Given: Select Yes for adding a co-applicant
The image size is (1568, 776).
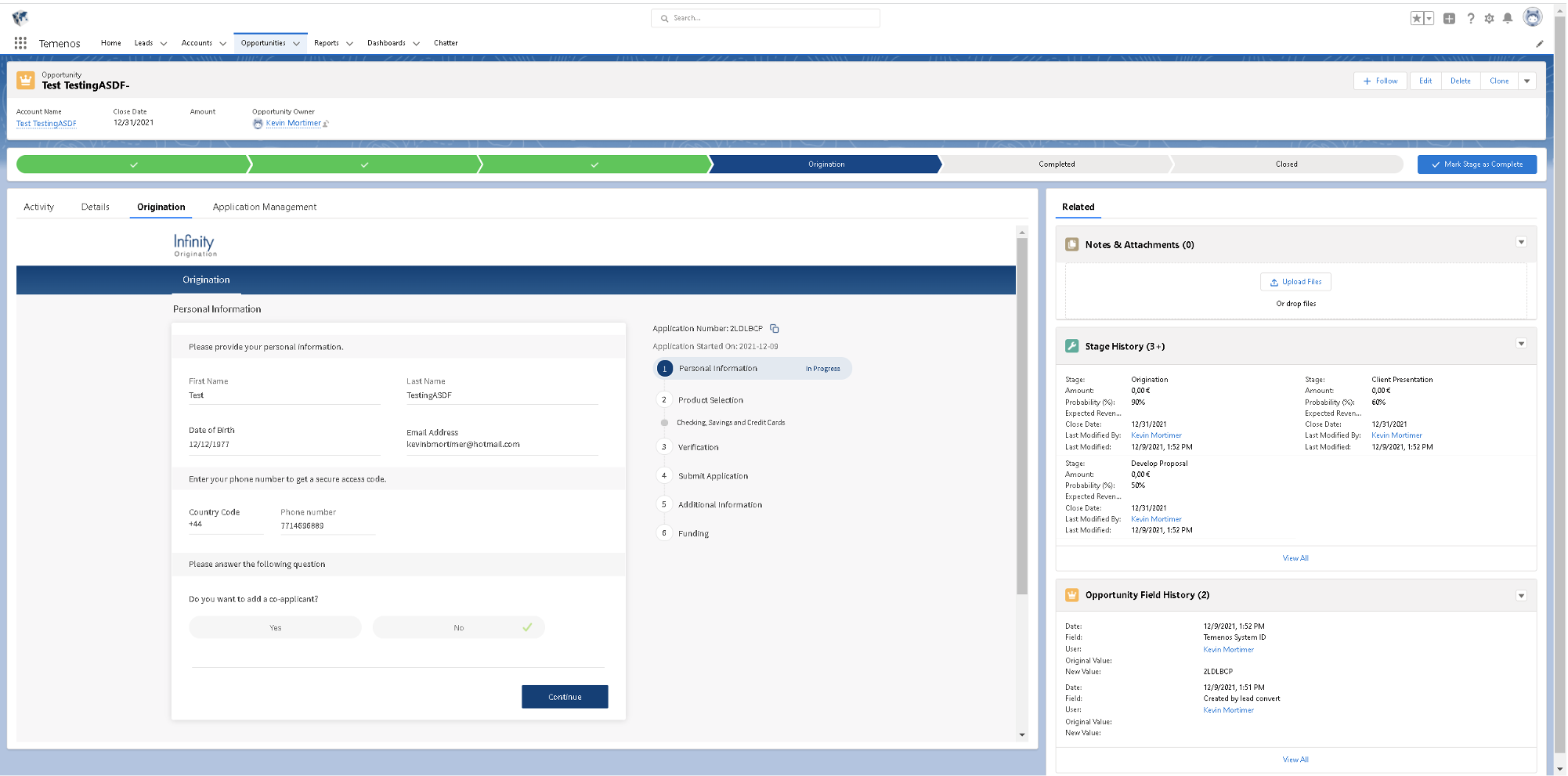Looking at the screenshot, I should tap(275, 627).
